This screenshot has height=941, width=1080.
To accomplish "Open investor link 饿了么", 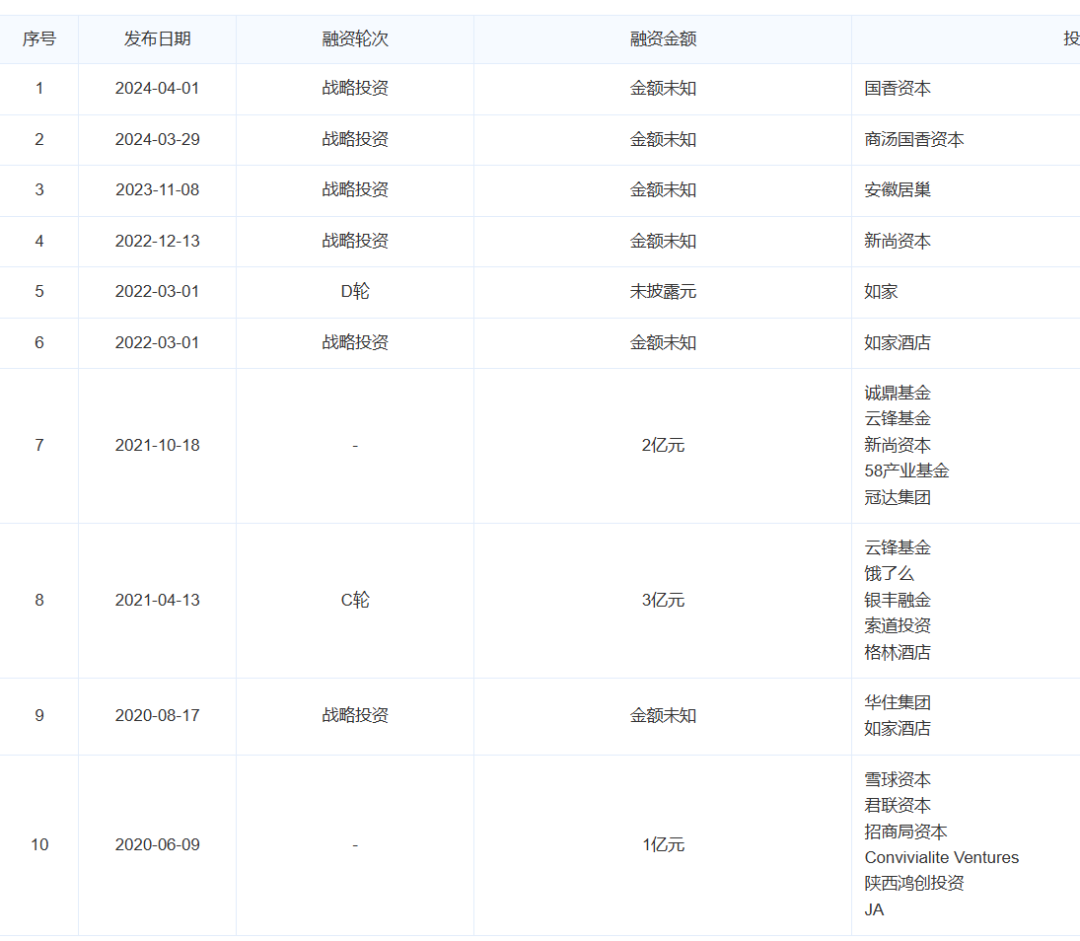I will click(889, 574).
